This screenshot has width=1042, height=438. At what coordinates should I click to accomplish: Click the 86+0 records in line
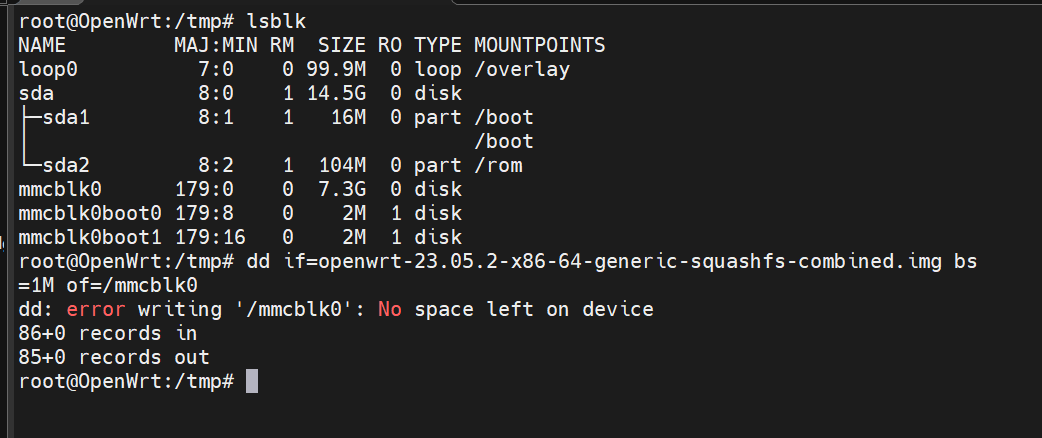click(x=108, y=333)
